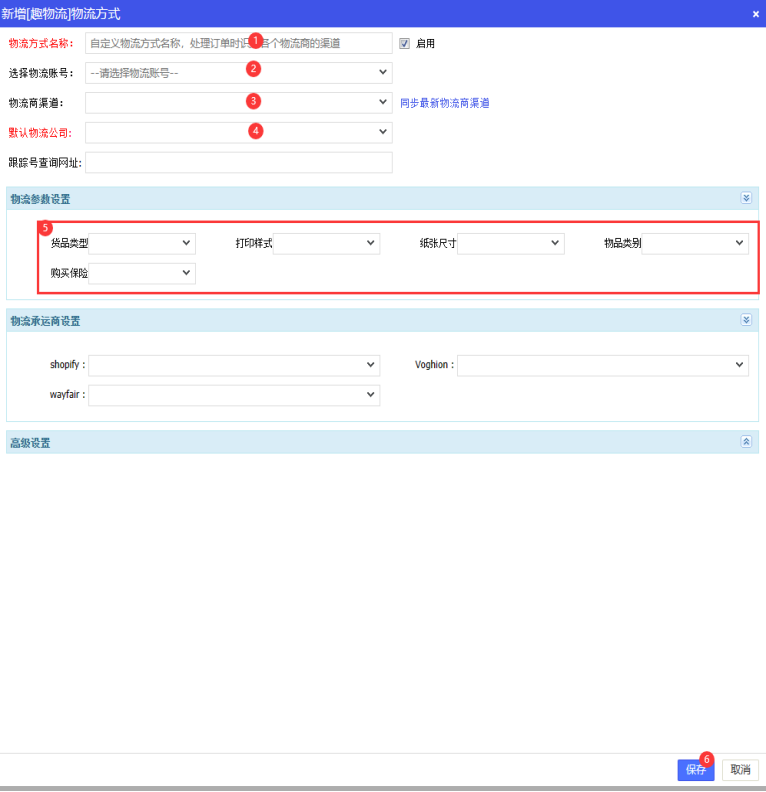Collapse the 物流参数设置 section chevron icon
The width and height of the screenshot is (766, 792).
(745, 198)
